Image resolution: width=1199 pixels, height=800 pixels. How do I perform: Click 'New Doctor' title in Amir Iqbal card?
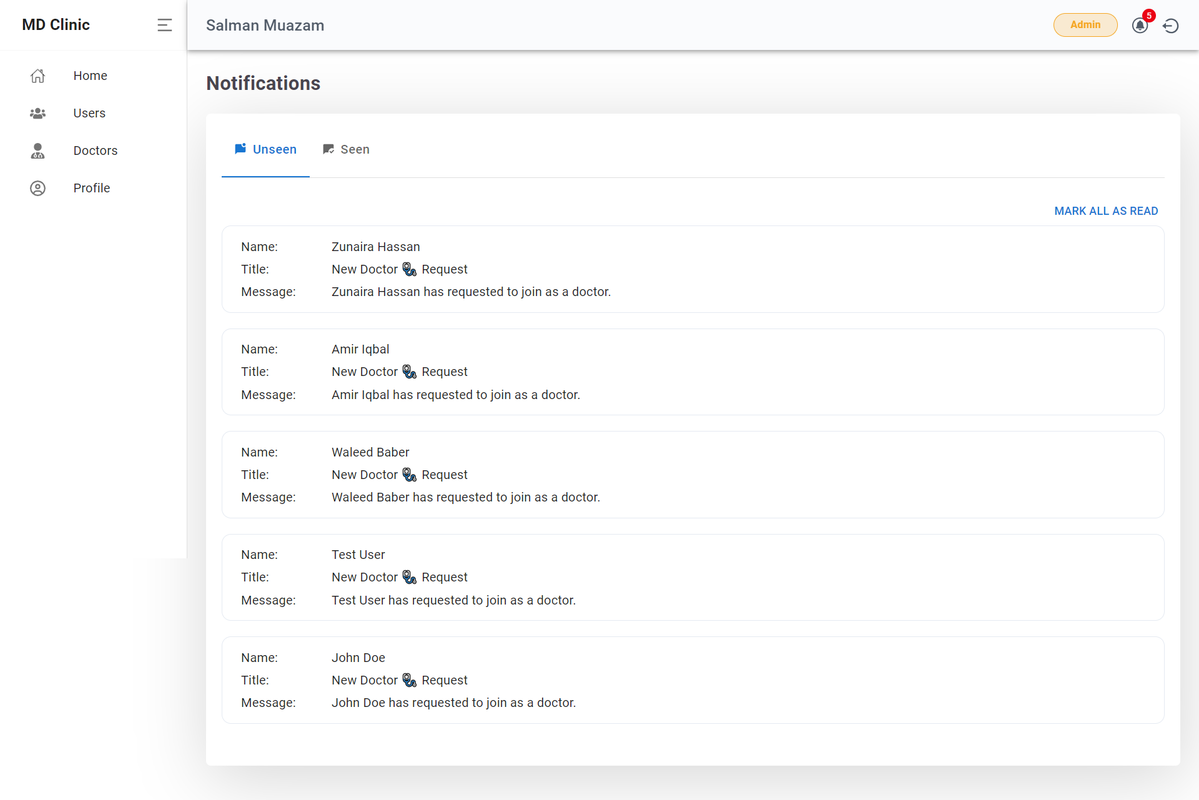pyautogui.click(x=365, y=372)
